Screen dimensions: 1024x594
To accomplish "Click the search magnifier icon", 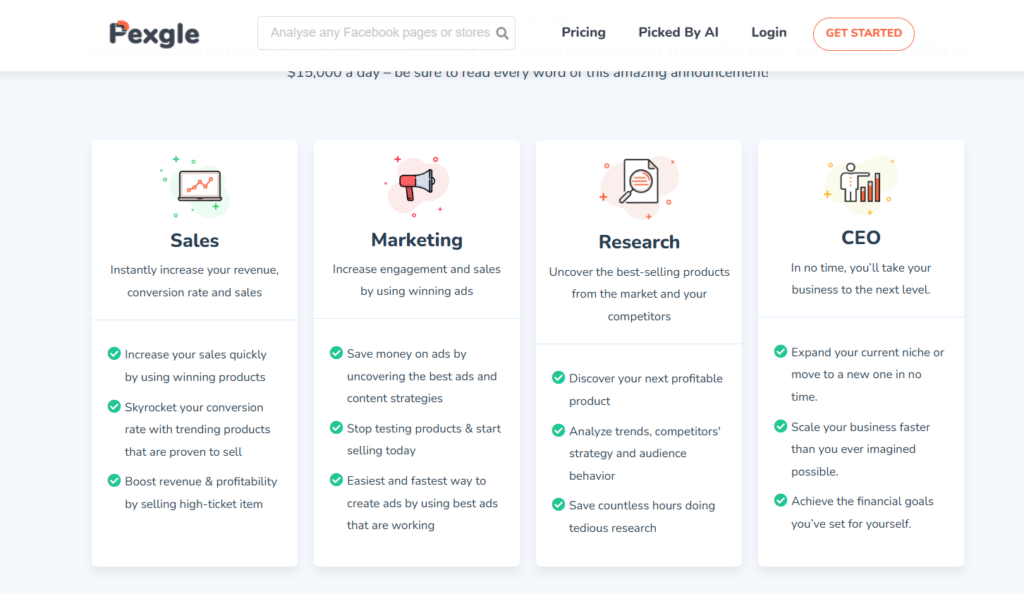I will (502, 33).
